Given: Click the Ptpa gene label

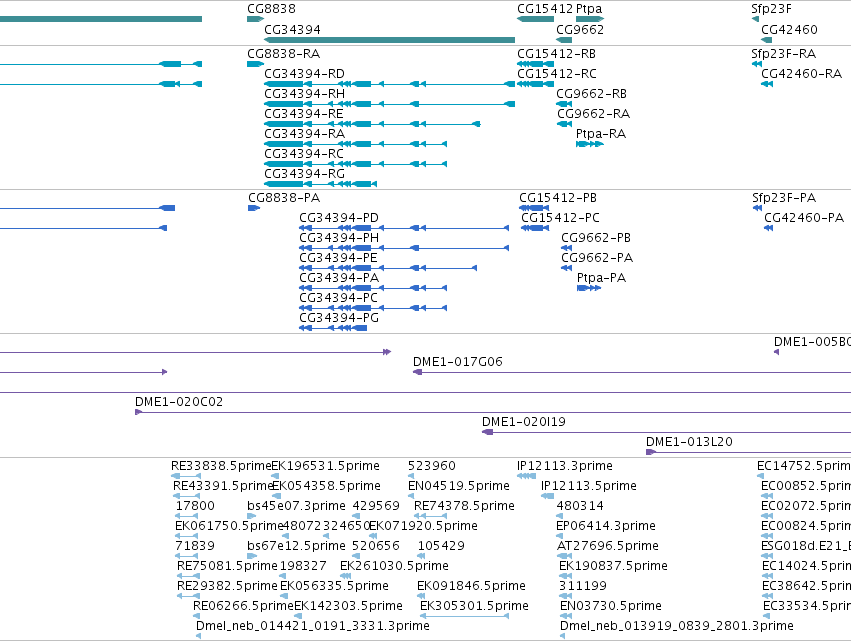Looking at the screenshot, I should pyautogui.click(x=589, y=9).
